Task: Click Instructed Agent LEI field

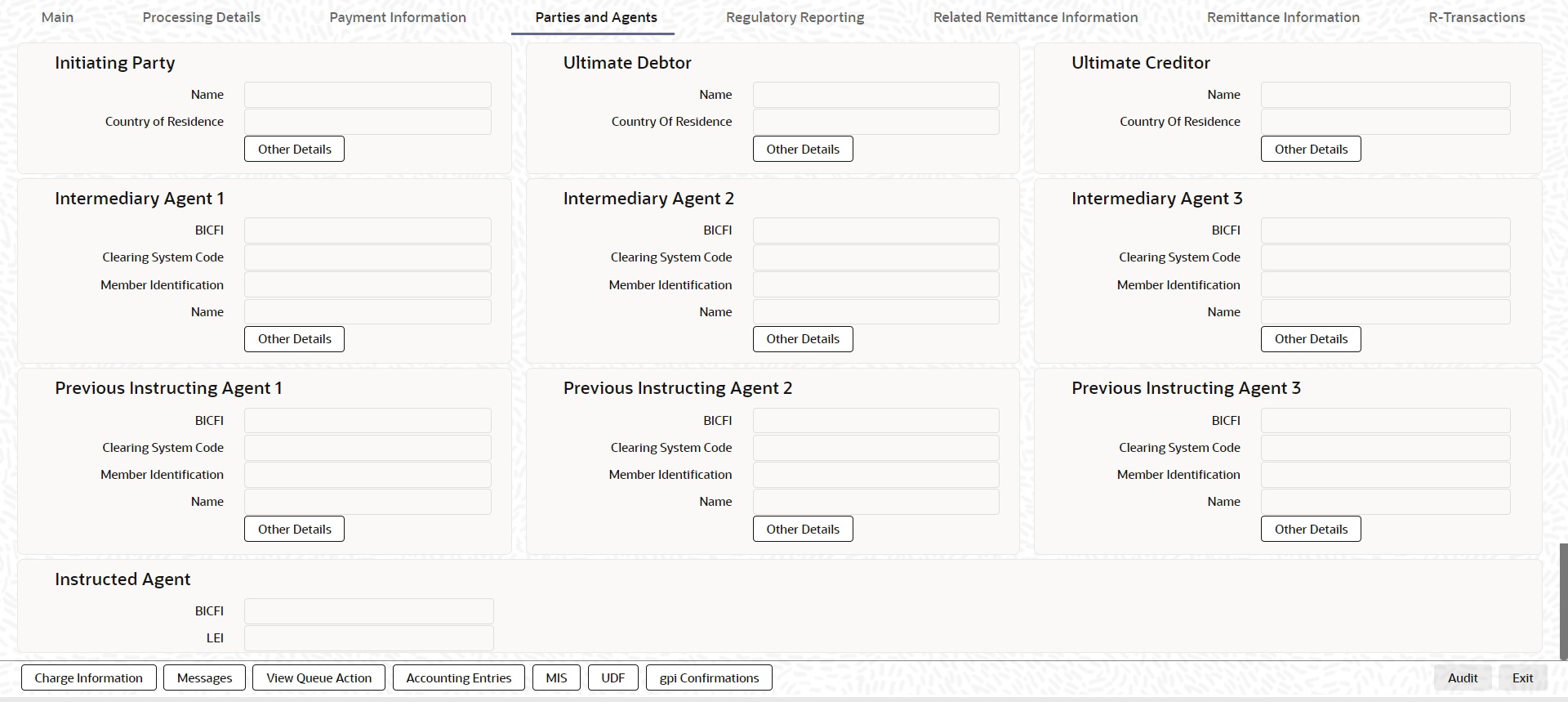Action: pos(369,638)
